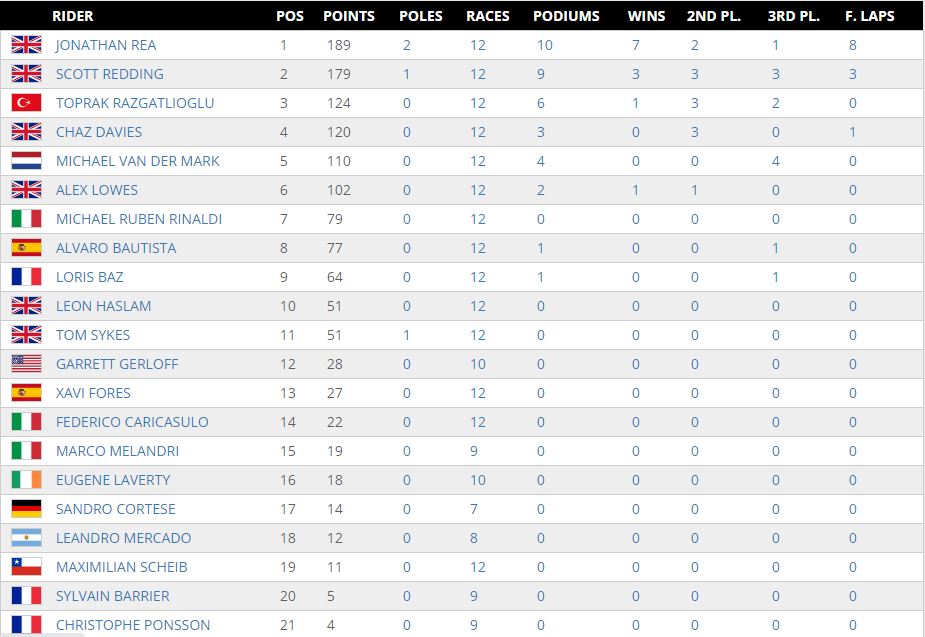Click the F. LAPS column header
Viewport: 925px width, 637px height.
(x=870, y=16)
